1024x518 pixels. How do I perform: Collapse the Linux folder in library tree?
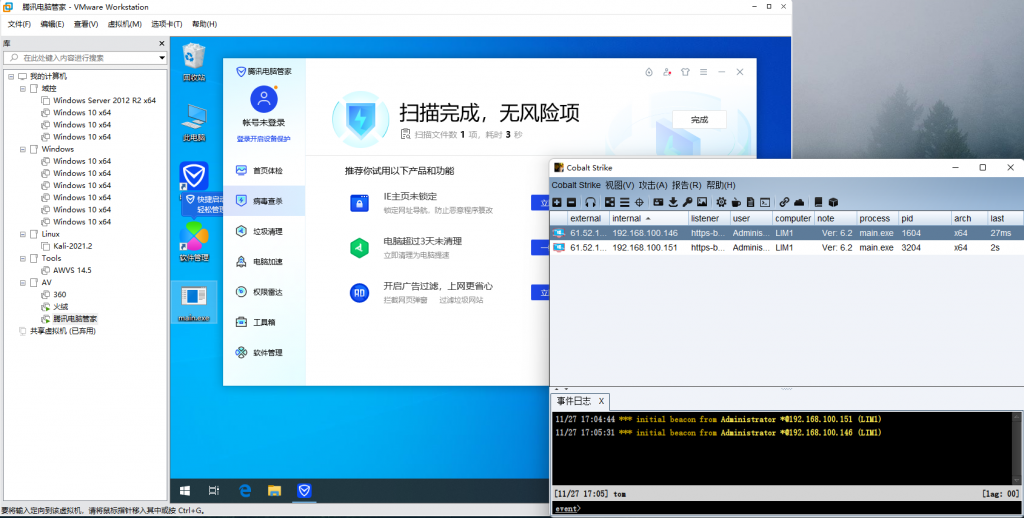point(23,235)
